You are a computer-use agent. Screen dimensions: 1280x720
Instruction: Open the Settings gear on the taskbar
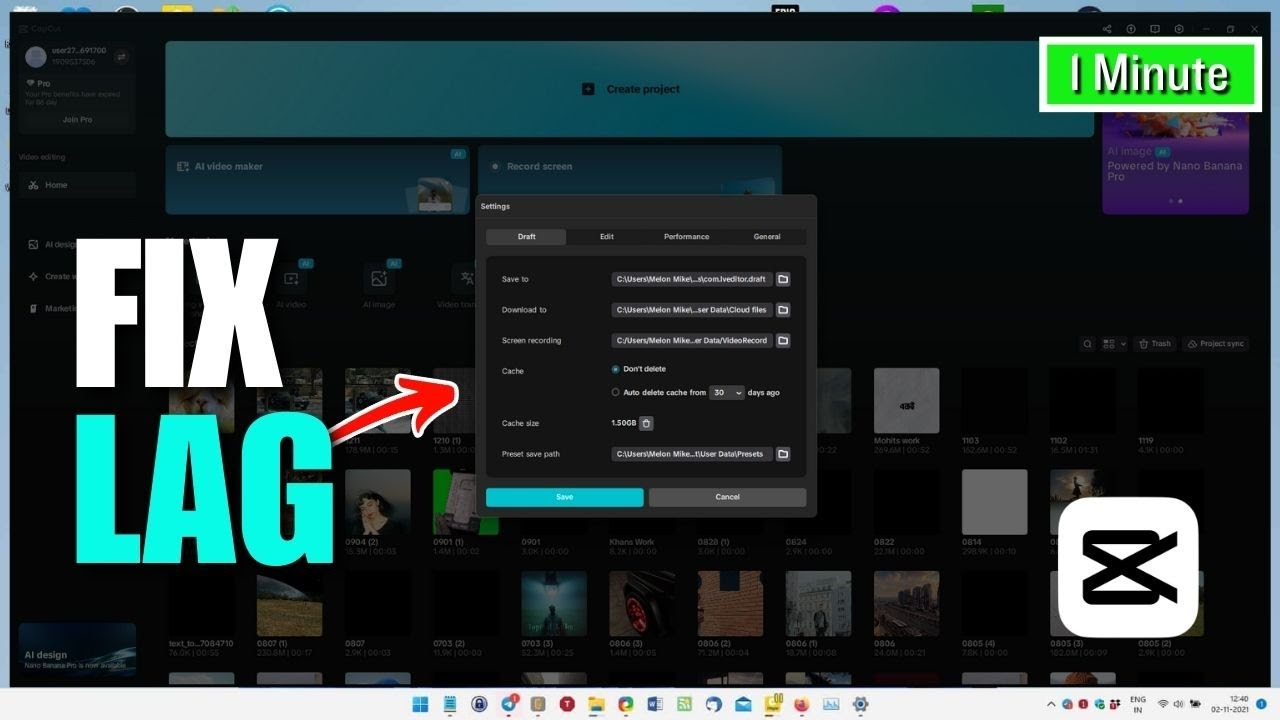point(860,704)
